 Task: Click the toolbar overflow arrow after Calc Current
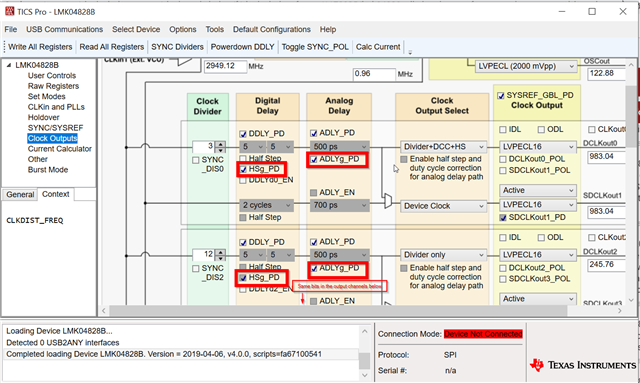[x=410, y=52]
